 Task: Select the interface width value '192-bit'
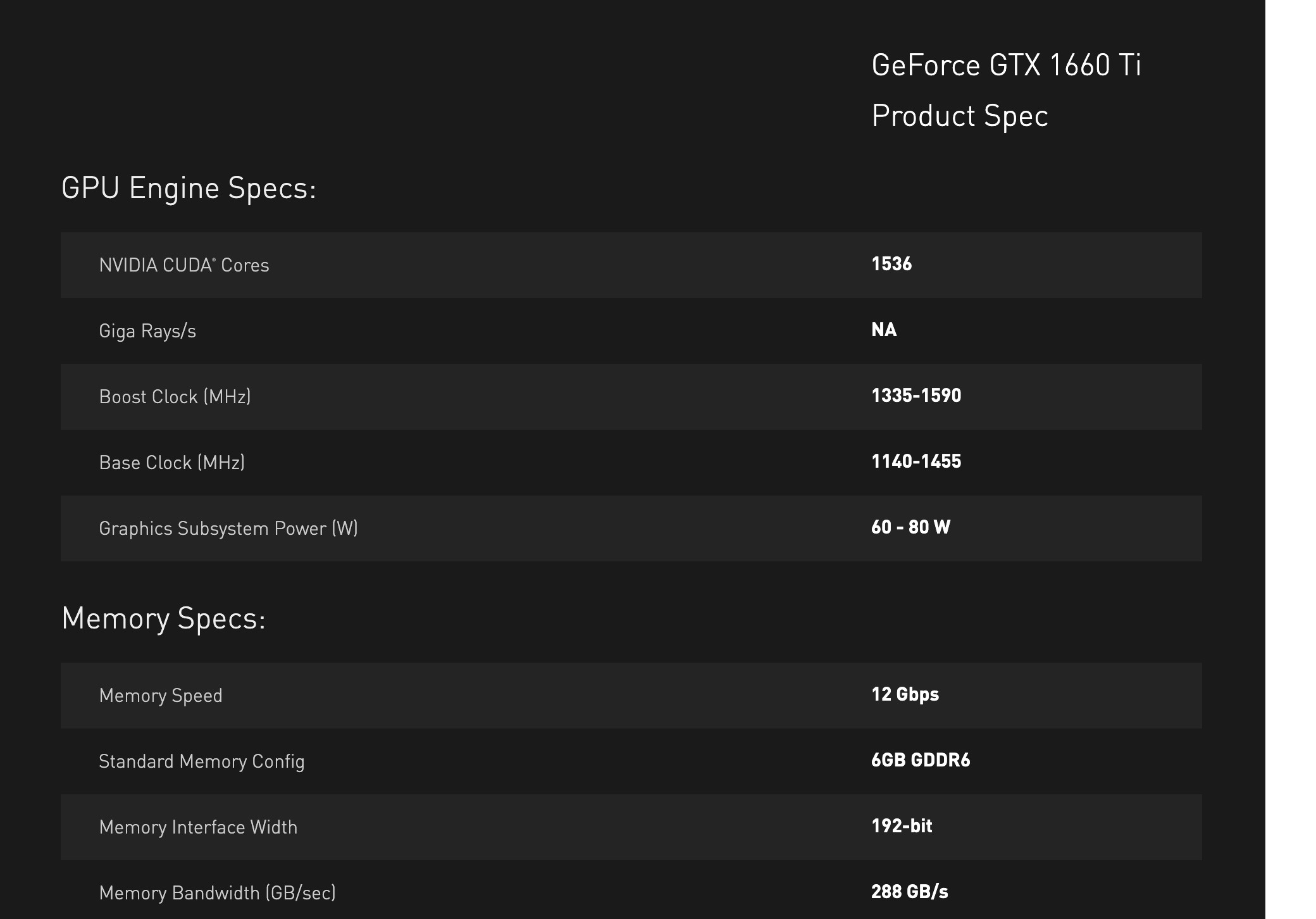coord(902,826)
